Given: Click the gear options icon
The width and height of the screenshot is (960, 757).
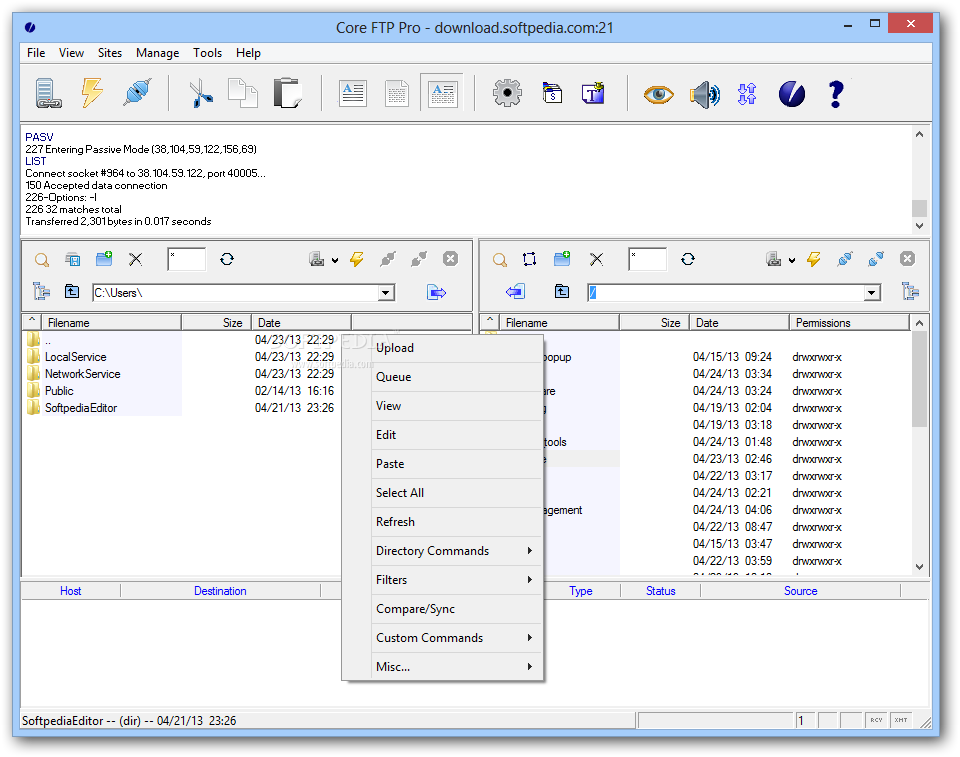Looking at the screenshot, I should (507, 93).
